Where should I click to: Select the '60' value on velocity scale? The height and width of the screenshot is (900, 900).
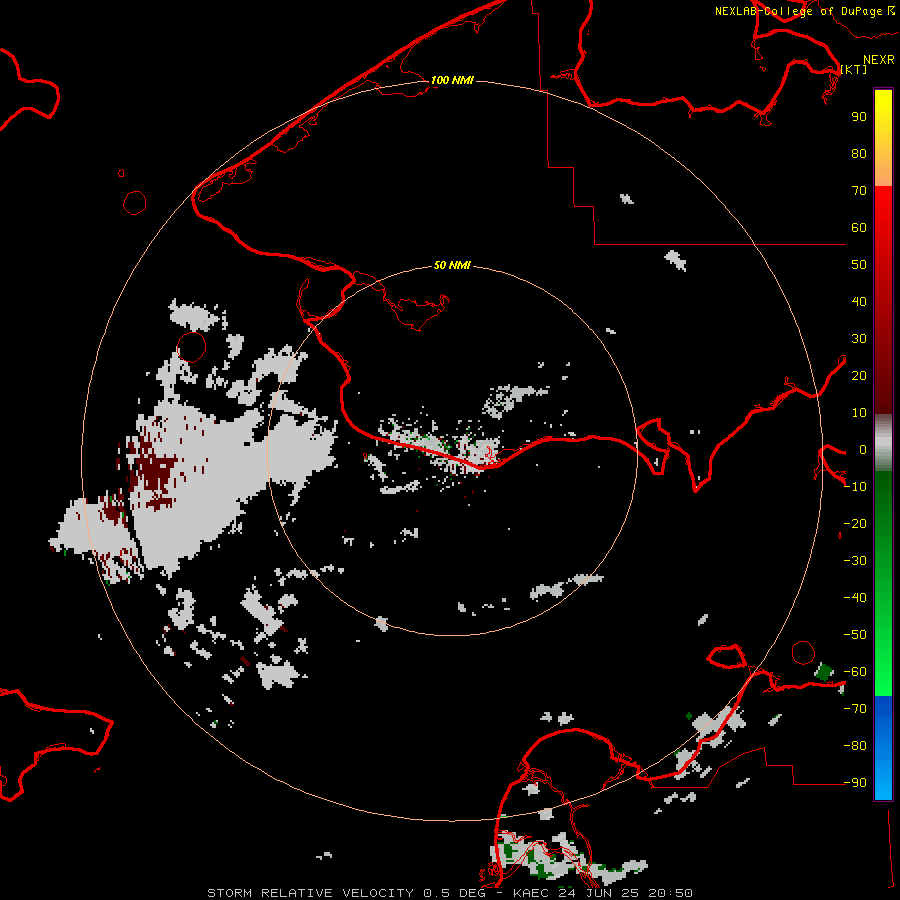tap(859, 227)
